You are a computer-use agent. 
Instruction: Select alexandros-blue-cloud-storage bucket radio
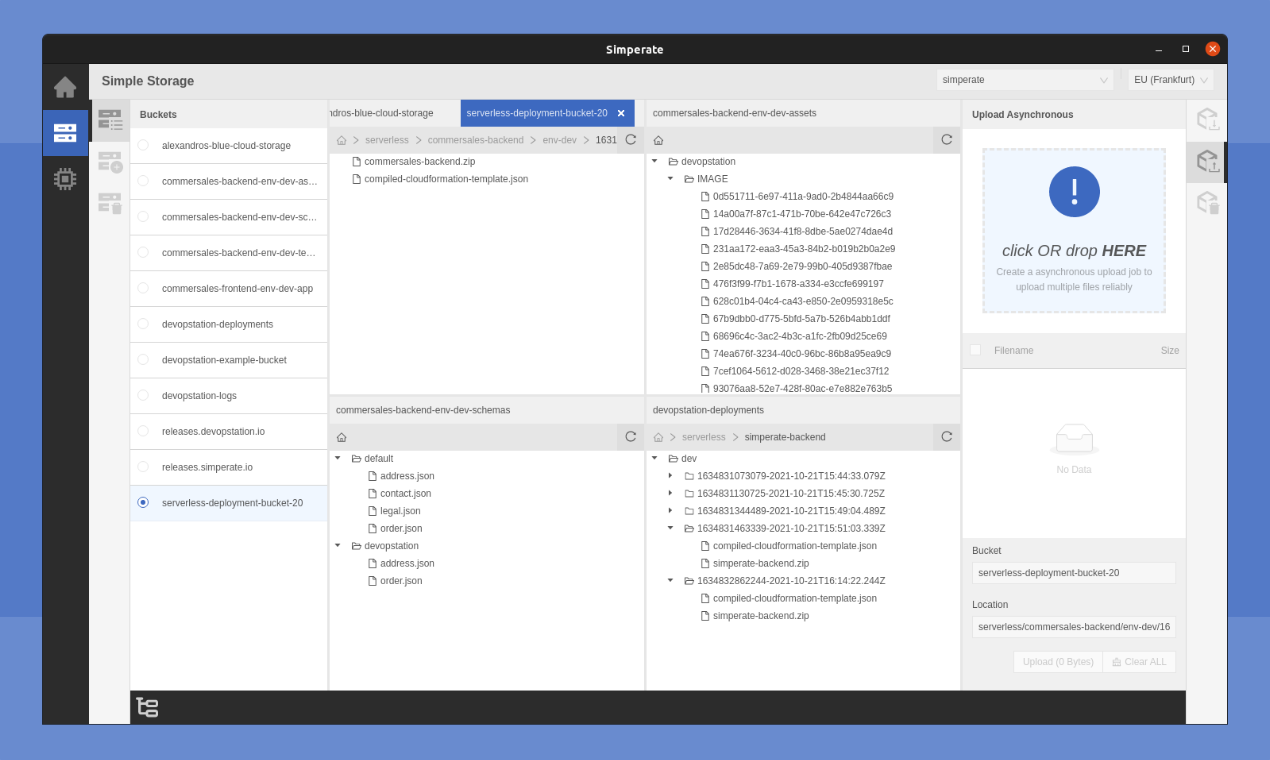[x=143, y=145]
